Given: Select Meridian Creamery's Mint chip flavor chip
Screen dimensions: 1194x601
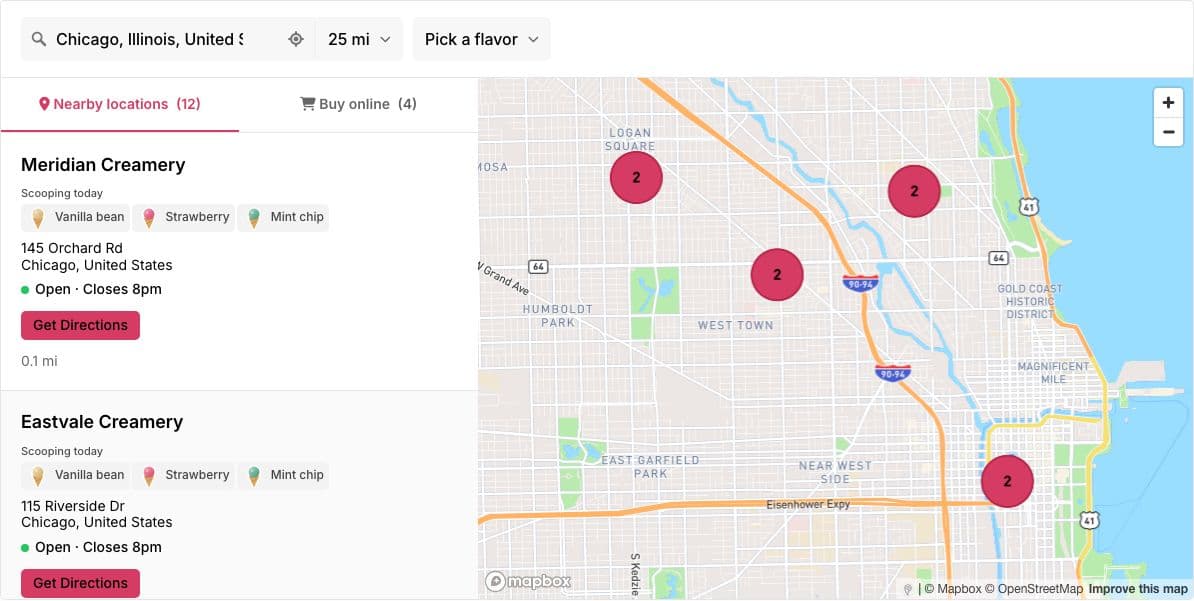Looking at the screenshot, I should [x=283, y=218].
